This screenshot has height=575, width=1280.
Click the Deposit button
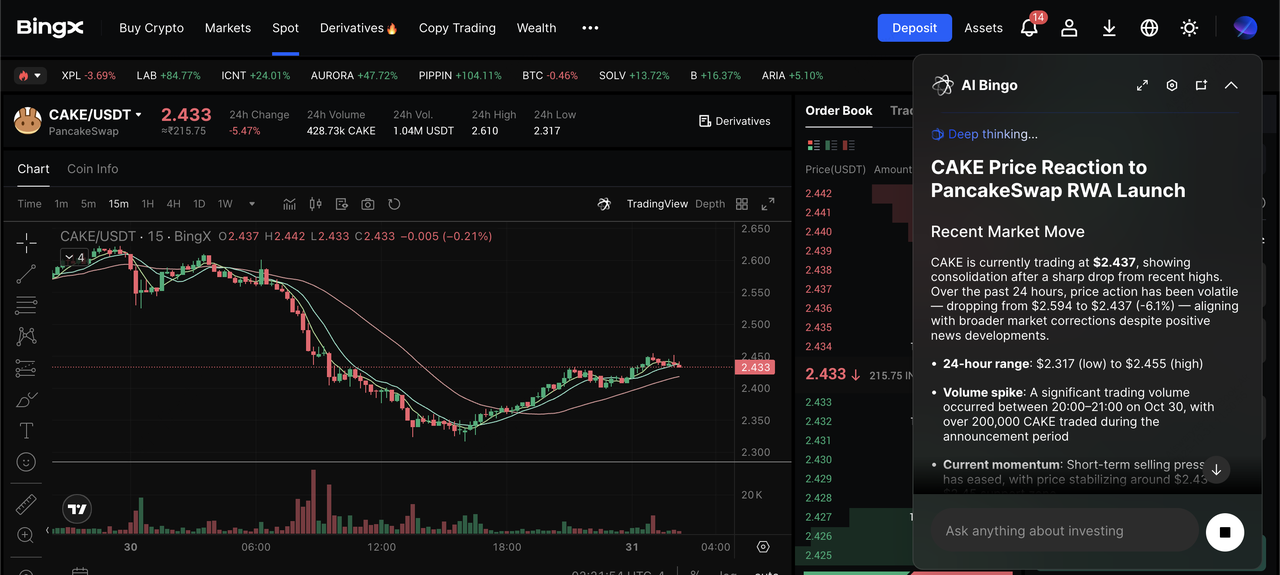[914, 28]
